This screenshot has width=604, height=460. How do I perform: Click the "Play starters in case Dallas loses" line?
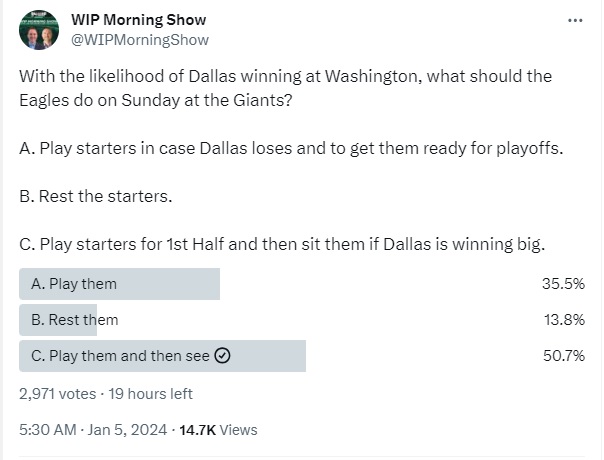pos(291,148)
